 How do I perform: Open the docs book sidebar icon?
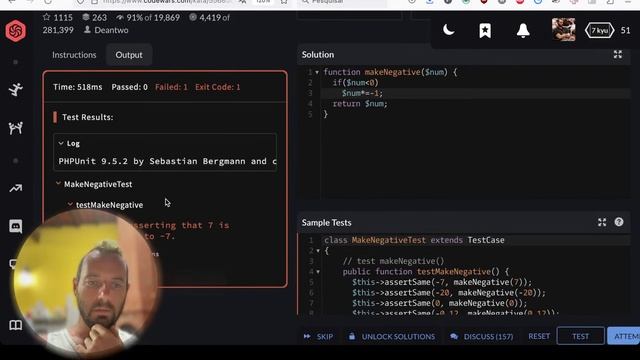[x=16, y=325]
